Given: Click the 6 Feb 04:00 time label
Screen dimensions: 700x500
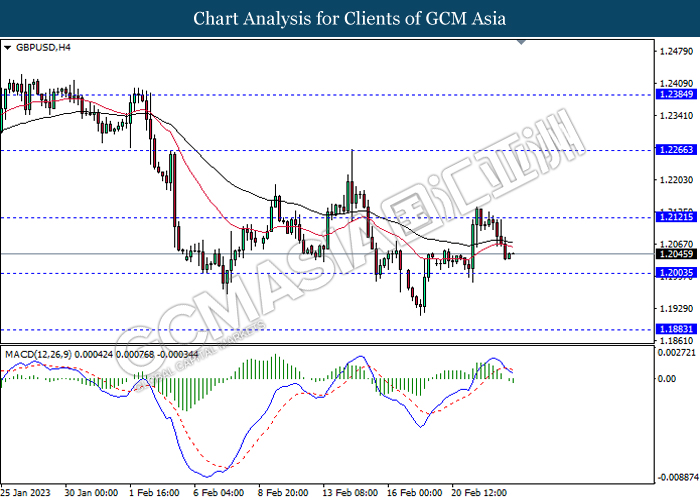Looking at the screenshot, I should coord(219,492).
